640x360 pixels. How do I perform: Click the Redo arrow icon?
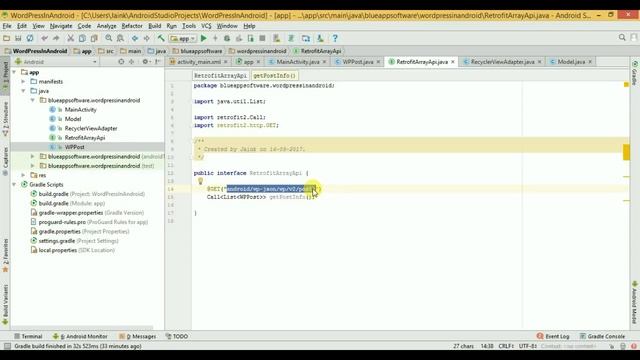point(56,38)
